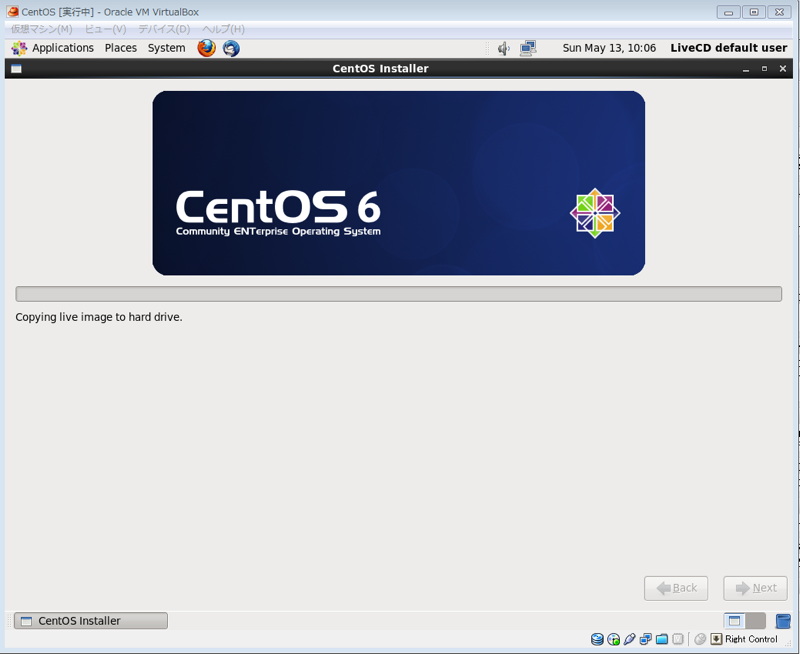800x654 pixels.
Task: Click the VirtualBox virtualization CPU status icon
Action: (678, 639)
